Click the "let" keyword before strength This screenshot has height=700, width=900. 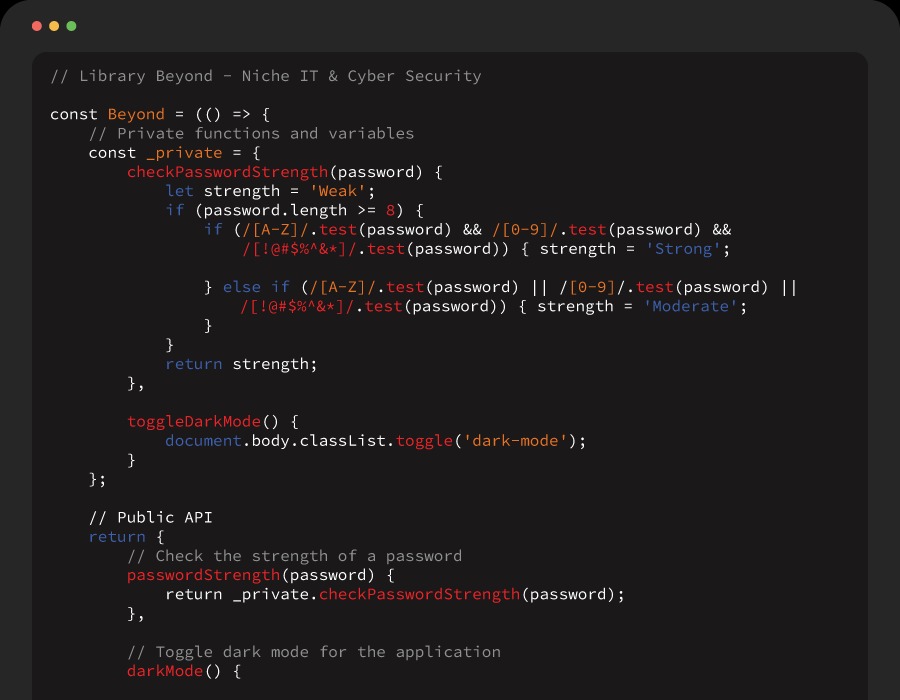click(x=179, y=191)
